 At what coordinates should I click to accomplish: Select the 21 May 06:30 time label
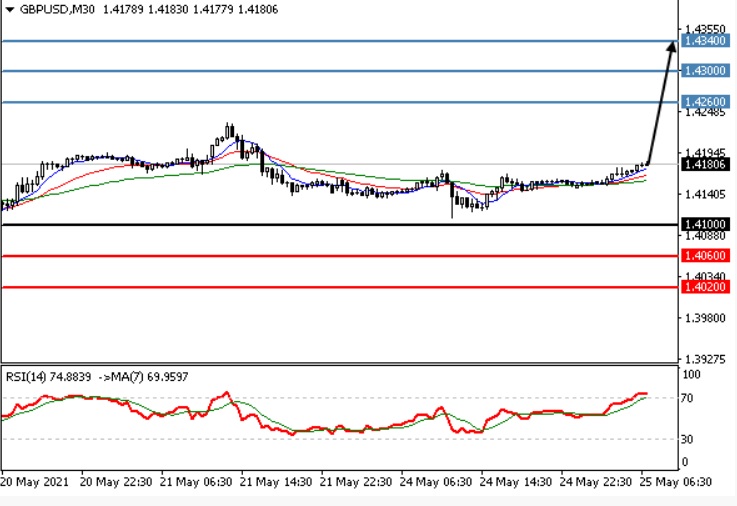tap(196, 482)
